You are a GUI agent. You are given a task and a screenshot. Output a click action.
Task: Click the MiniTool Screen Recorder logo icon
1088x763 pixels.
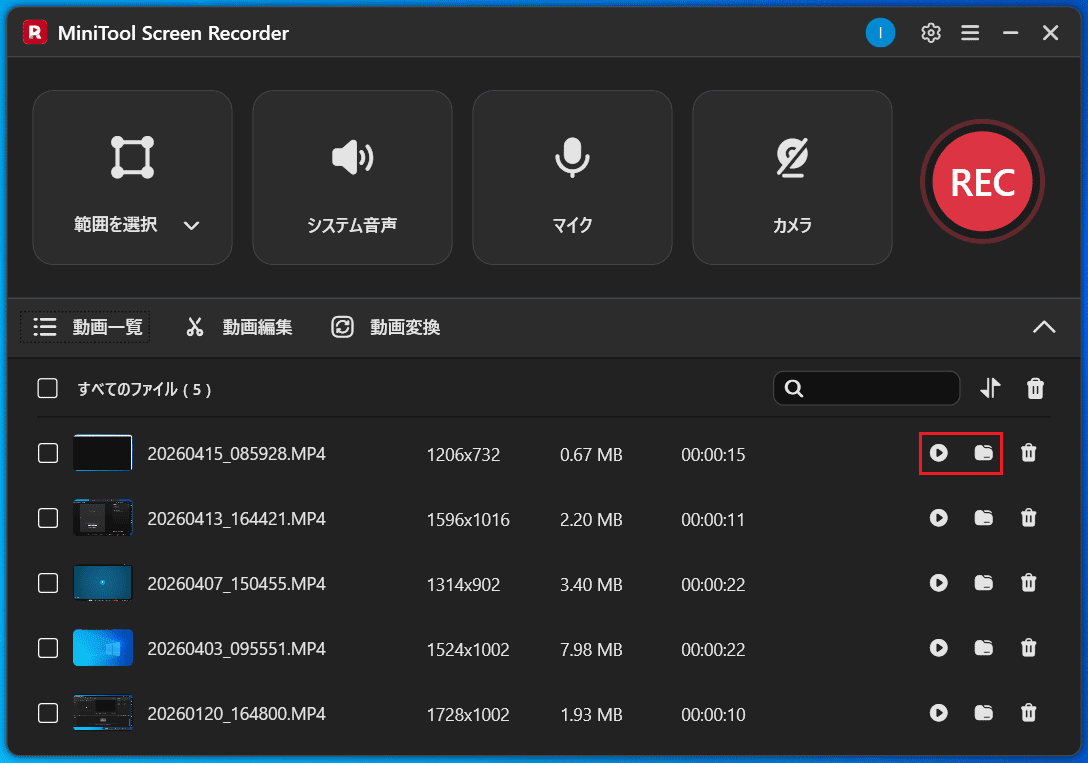[x=35, y=33]
